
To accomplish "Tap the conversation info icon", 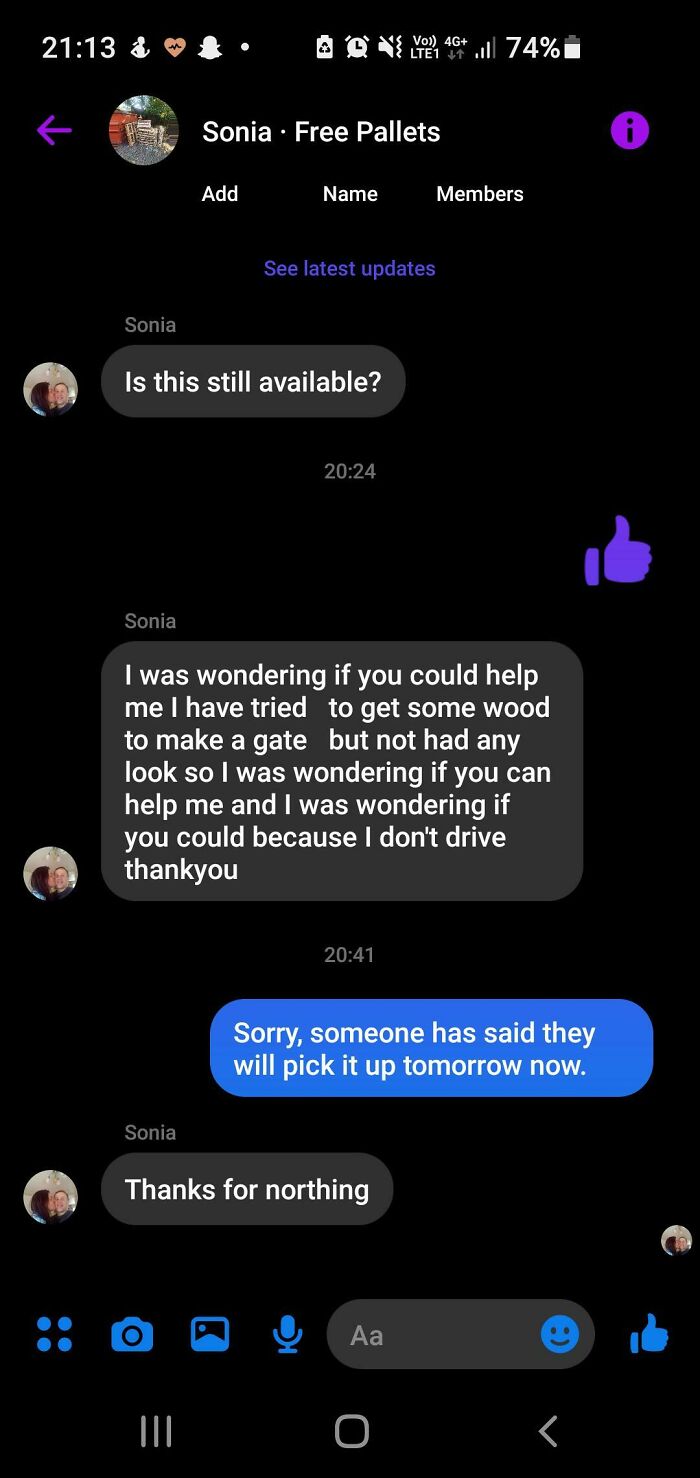I will pyautogui.click(x=629, y=131).
